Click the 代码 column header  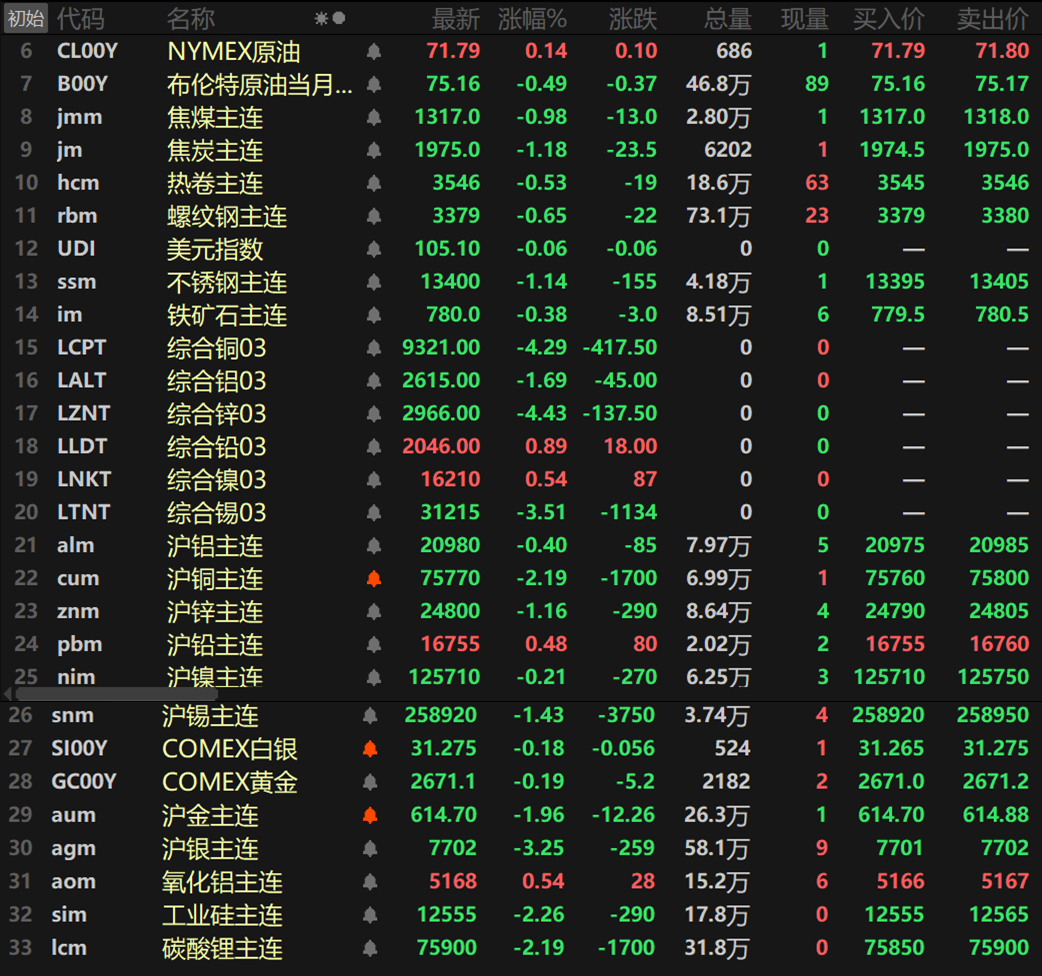coord(79,18)
